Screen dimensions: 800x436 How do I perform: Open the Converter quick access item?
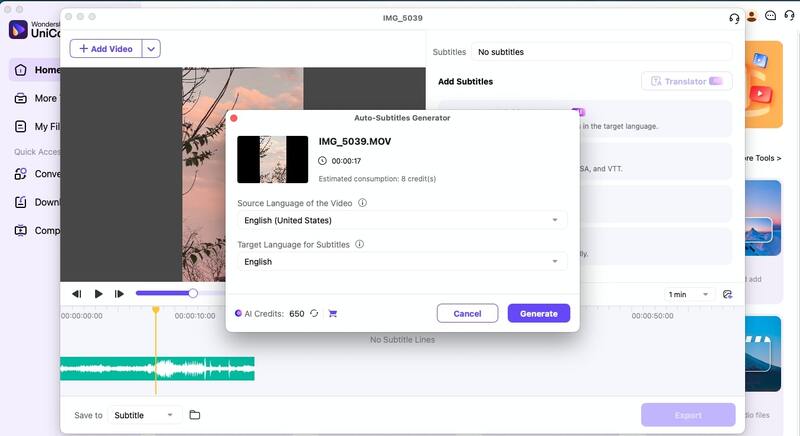point(35,174)
